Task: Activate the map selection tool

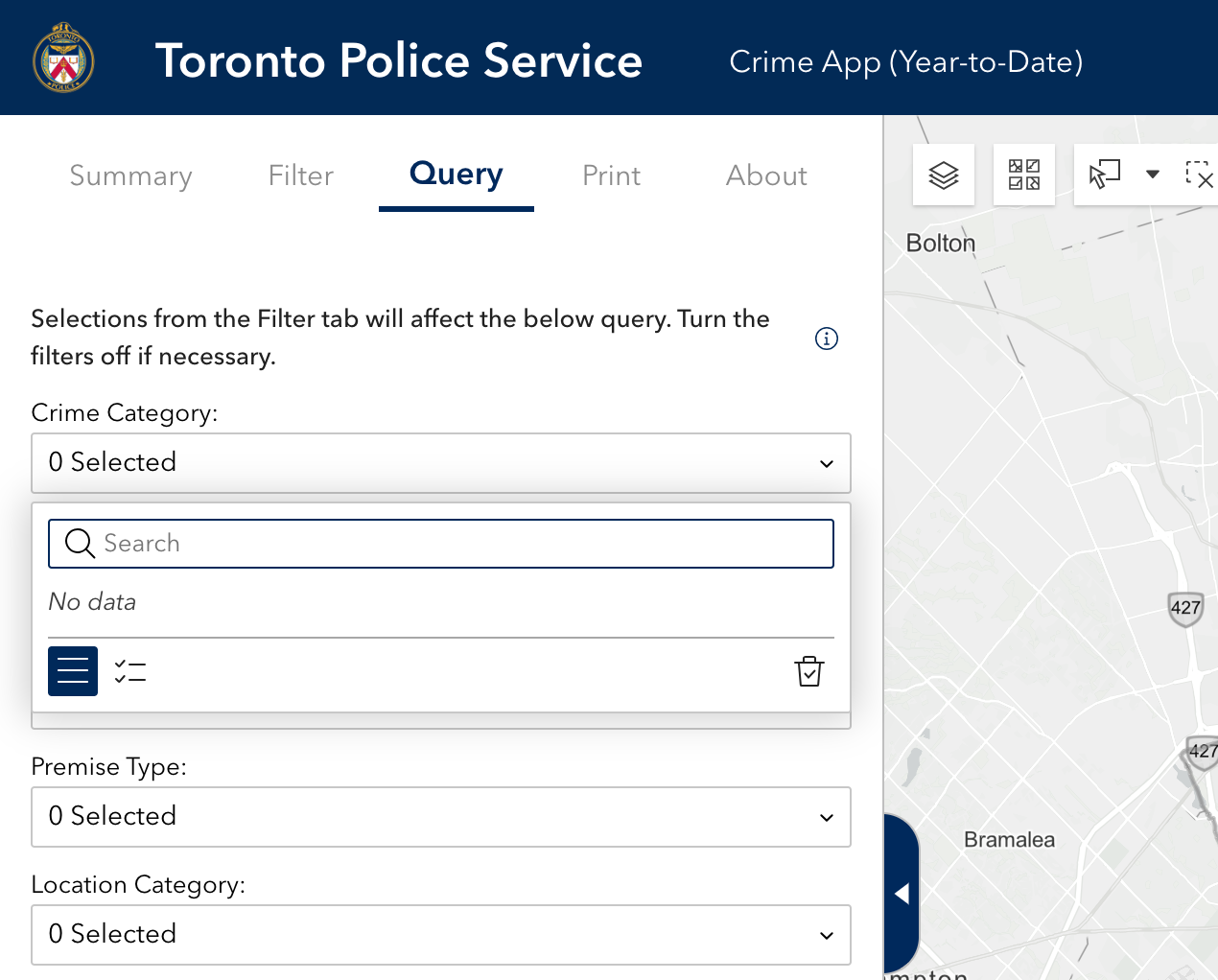Action: click(1105, 174)
